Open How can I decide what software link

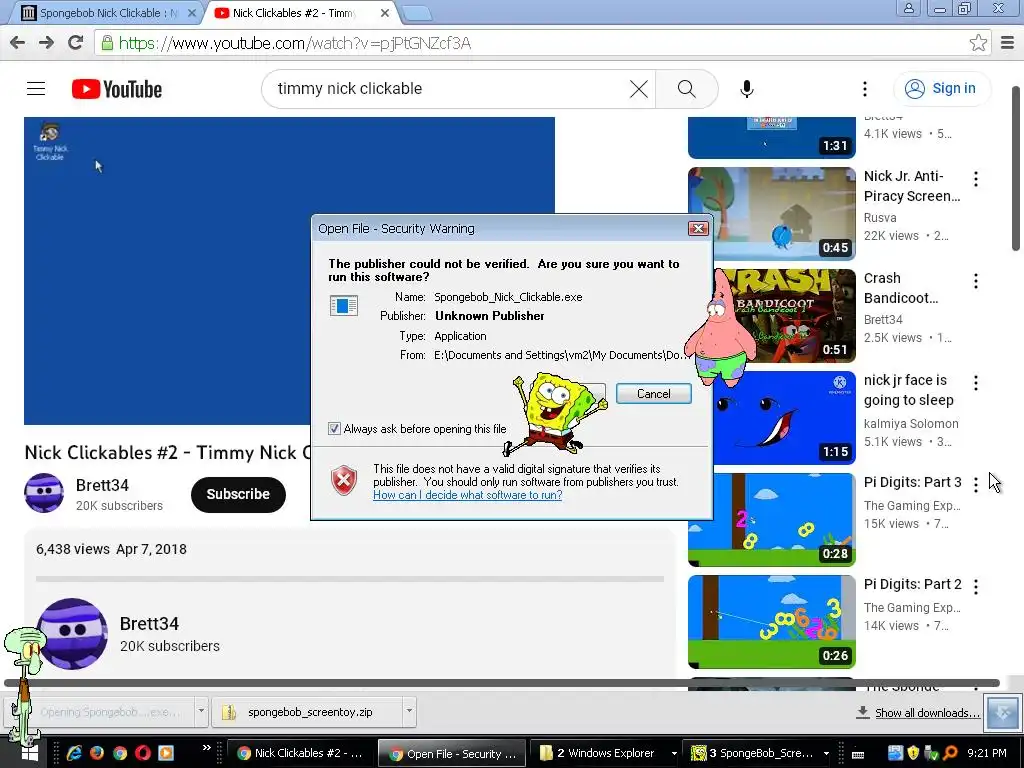pyautogui.click(x=468, y=495)
